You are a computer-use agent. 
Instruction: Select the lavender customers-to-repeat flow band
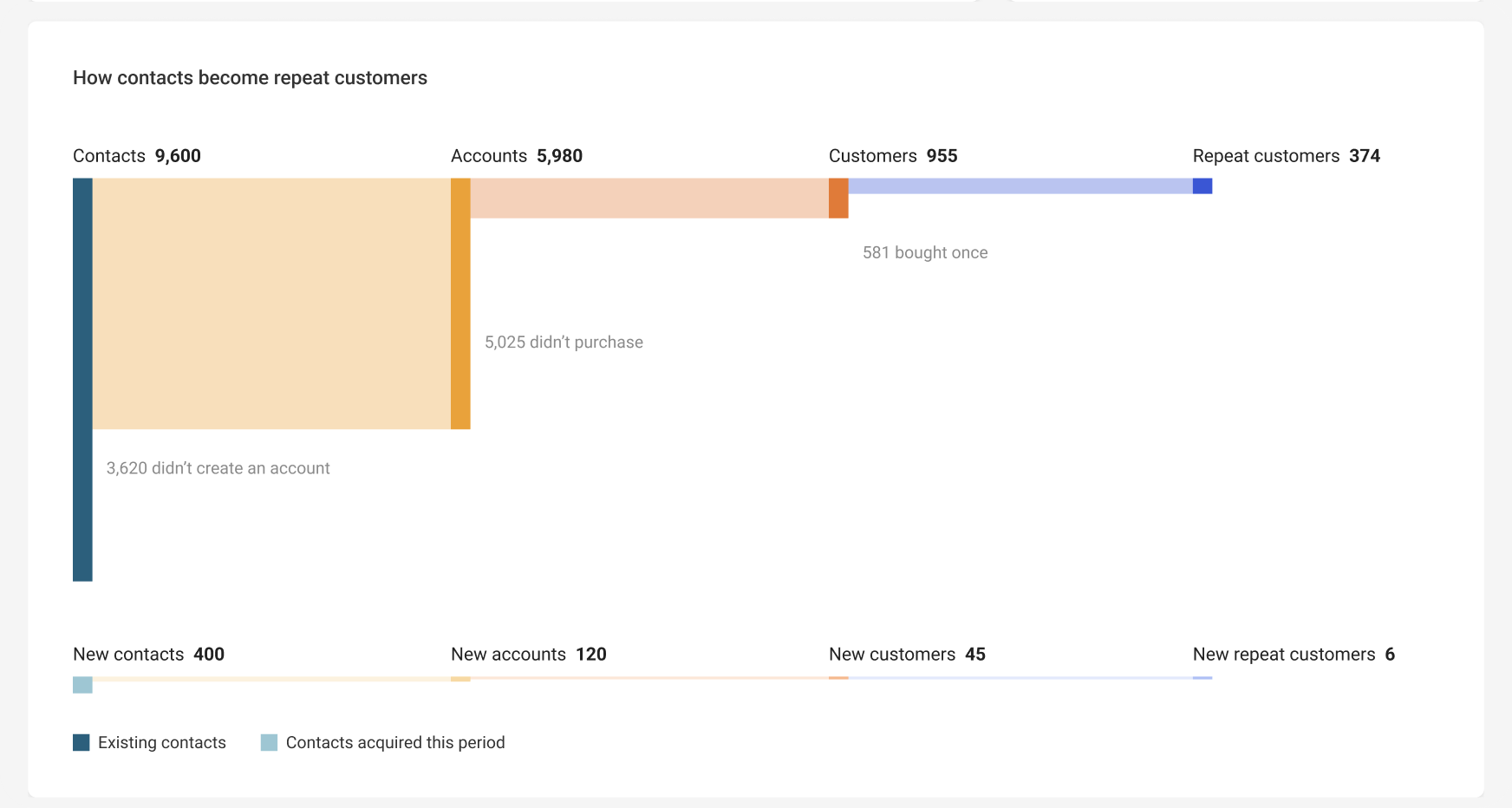[1020, 186]
